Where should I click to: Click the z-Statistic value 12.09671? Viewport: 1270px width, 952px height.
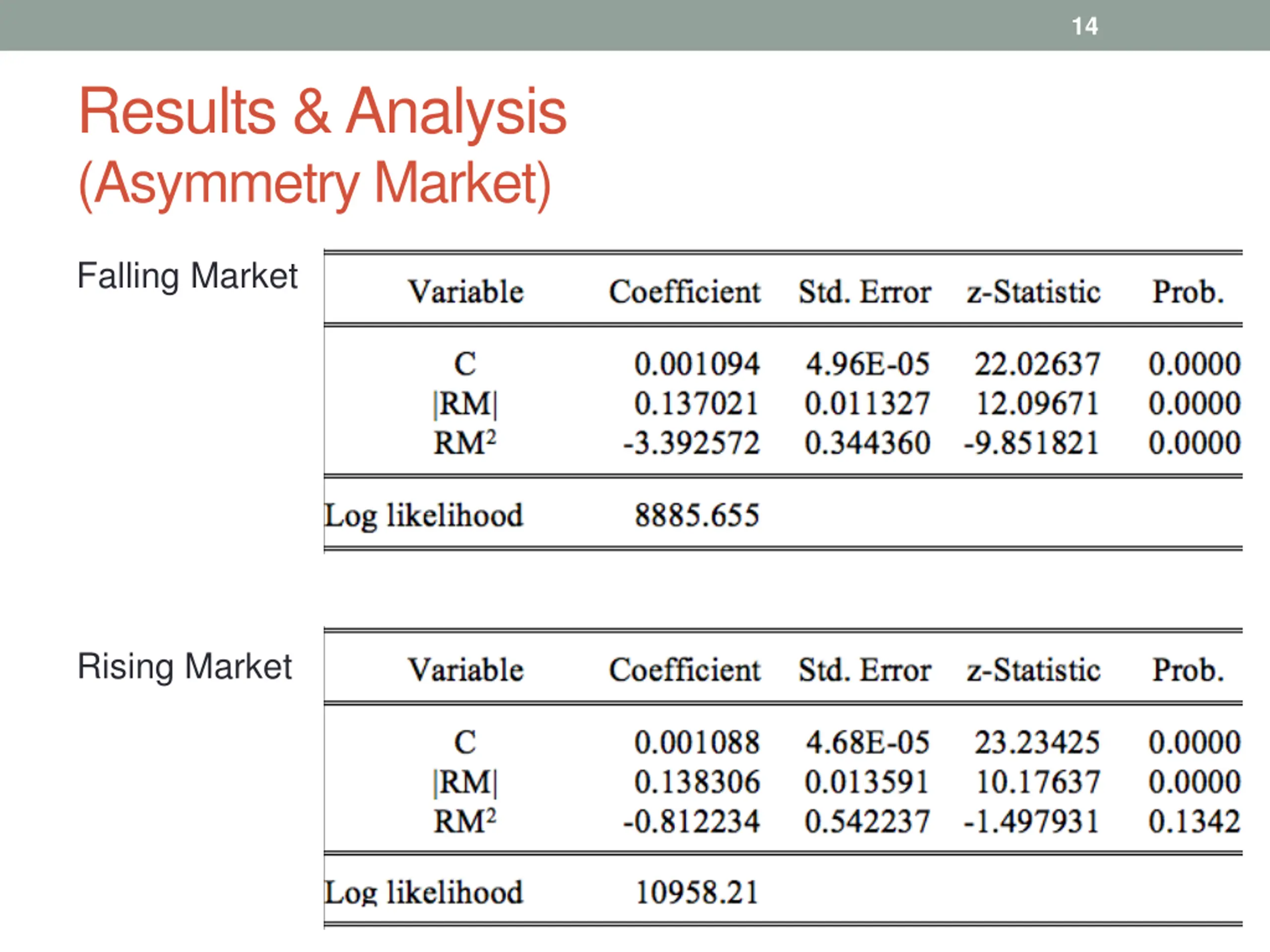pyautogui.click(x=1037, y=404)
